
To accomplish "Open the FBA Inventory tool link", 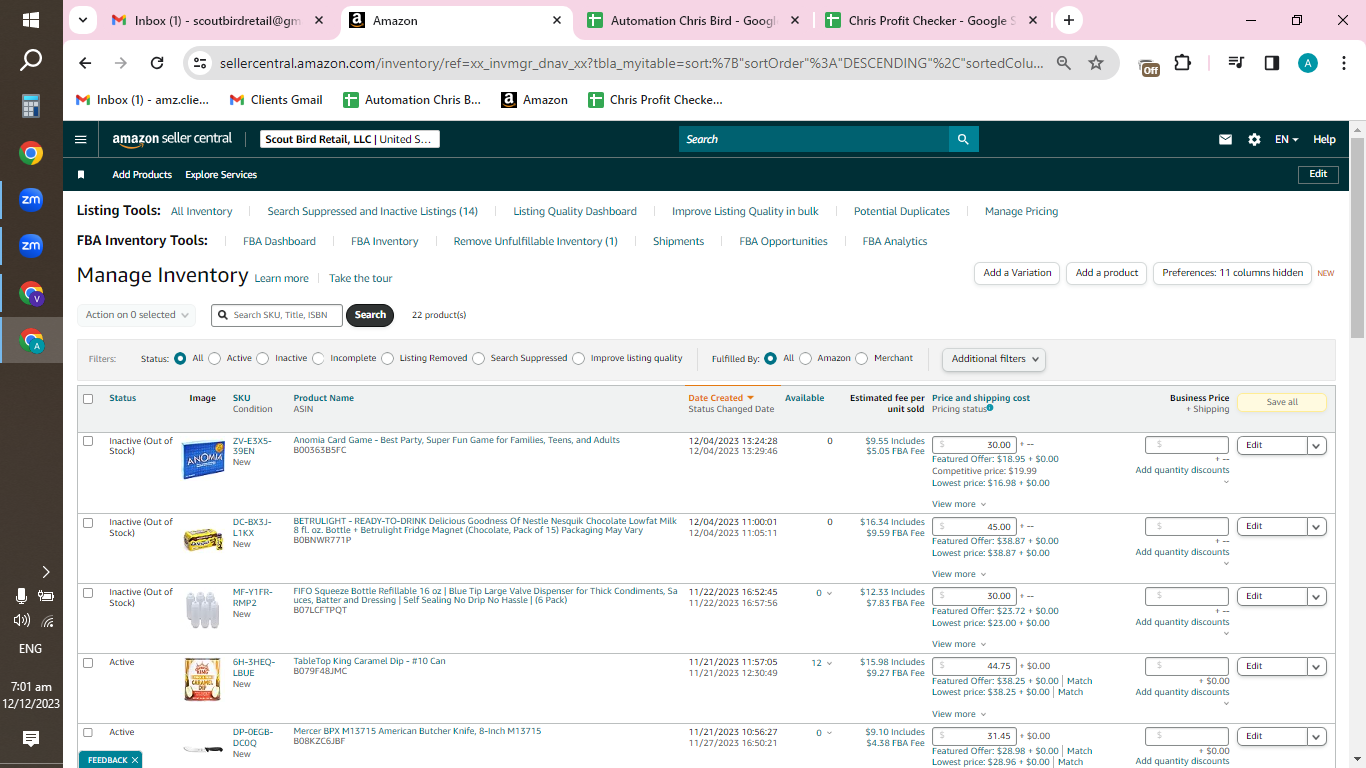I will 385,241.
